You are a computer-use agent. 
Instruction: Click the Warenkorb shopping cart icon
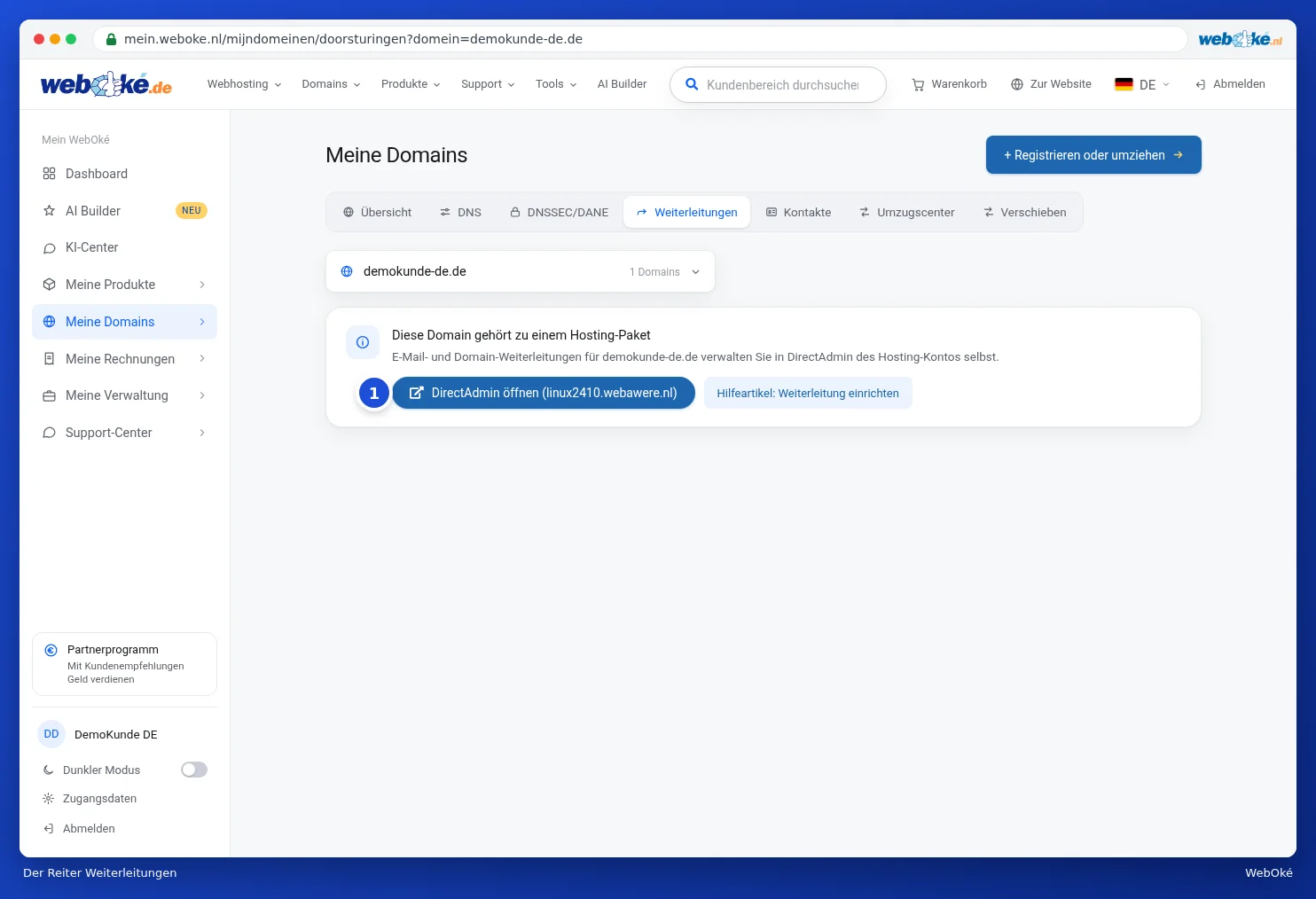[x=918, y=84]
